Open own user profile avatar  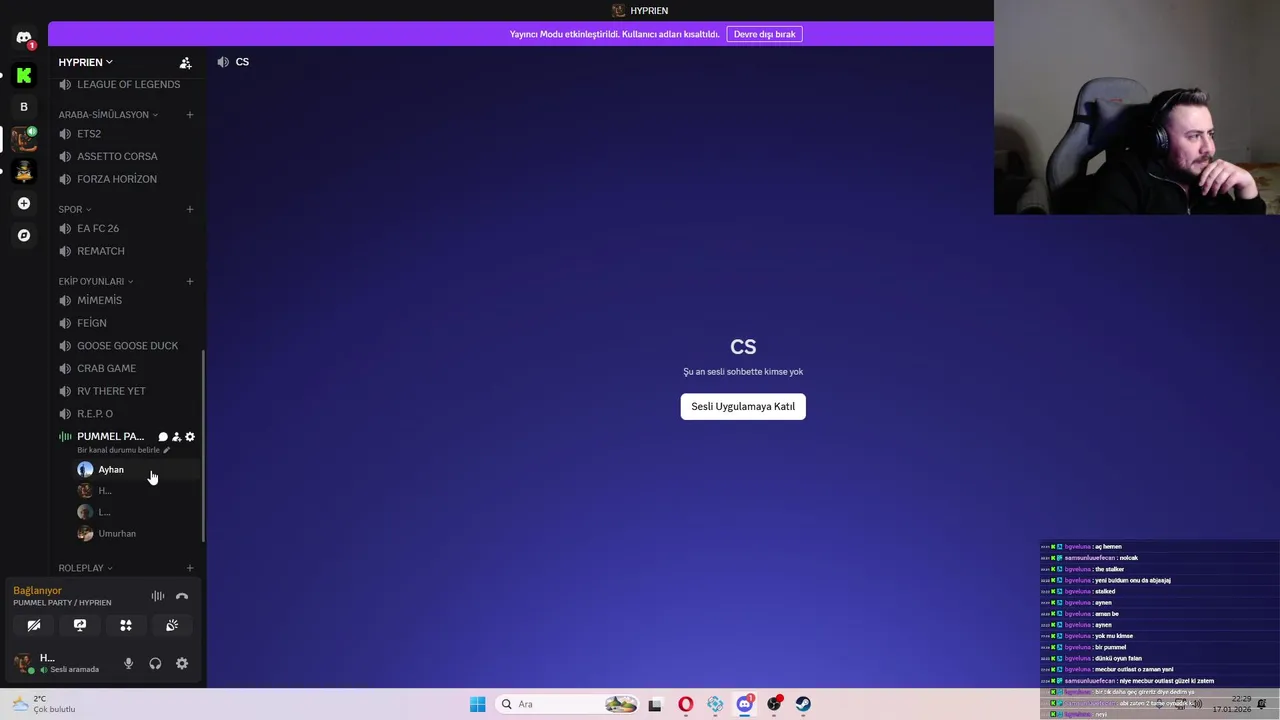point(22,663)
